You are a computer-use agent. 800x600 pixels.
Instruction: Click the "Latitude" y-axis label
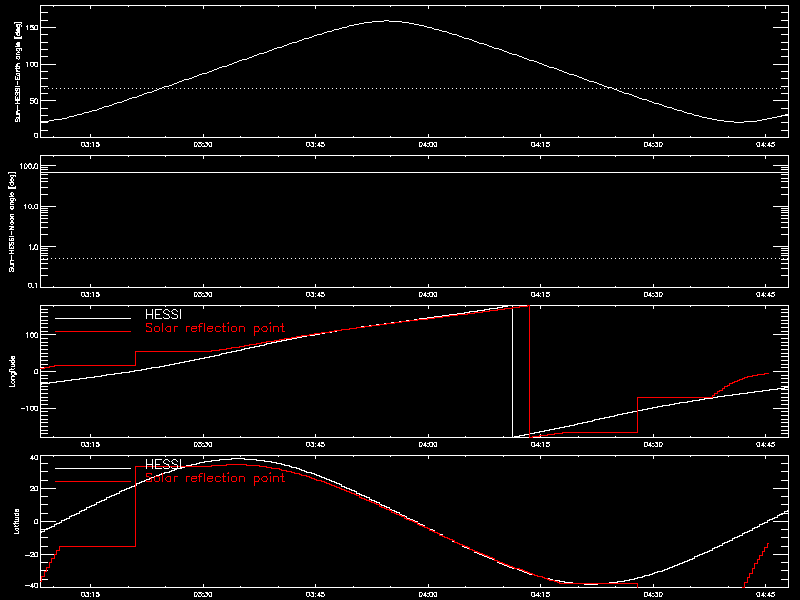coord(16,521)
